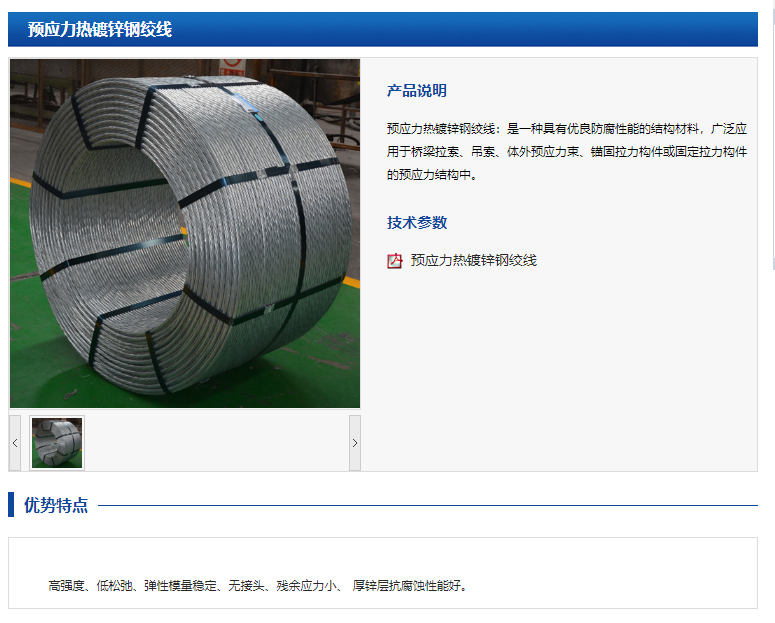Click the page scrollbar on right edge
Viewport: 775px width, 623px height.
(773, 138)
